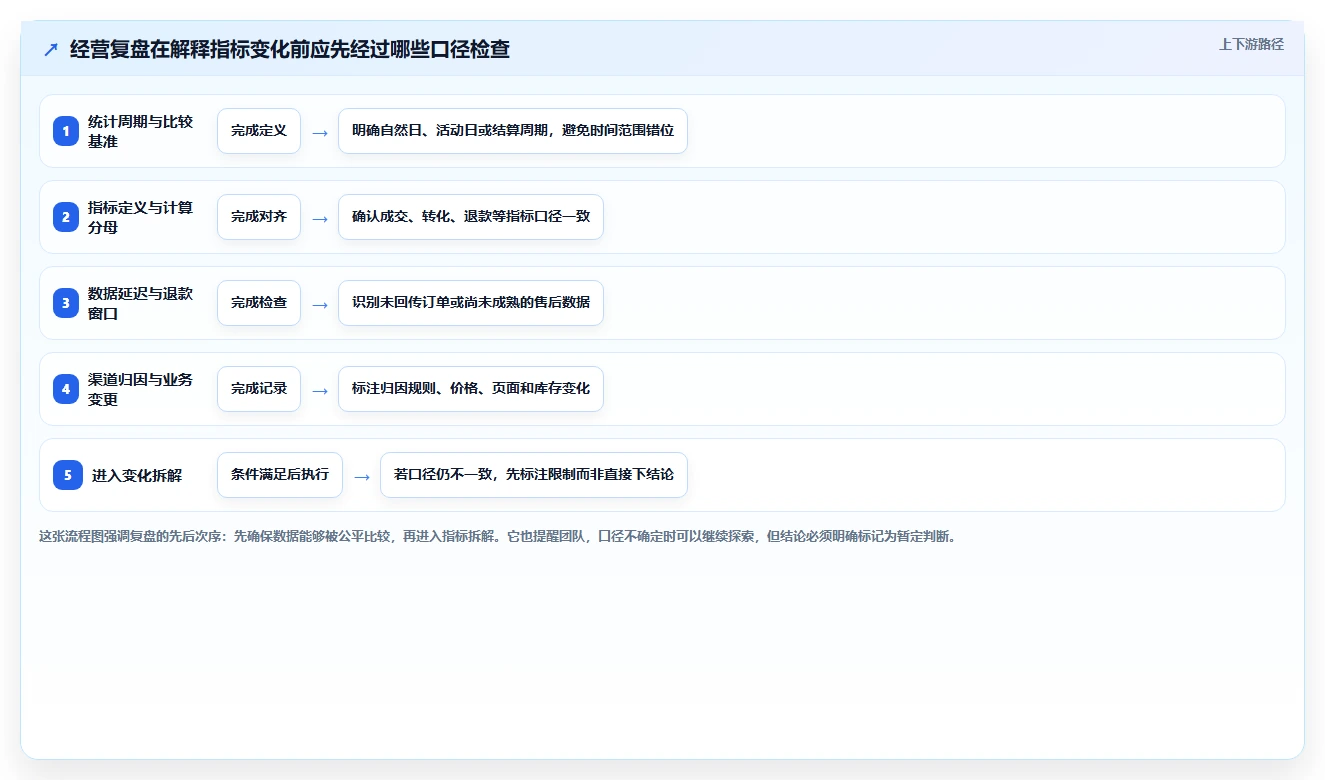1325x780 pixels.
Task: Click the 条件满足后执行 status chip
Action: point(280,475)
